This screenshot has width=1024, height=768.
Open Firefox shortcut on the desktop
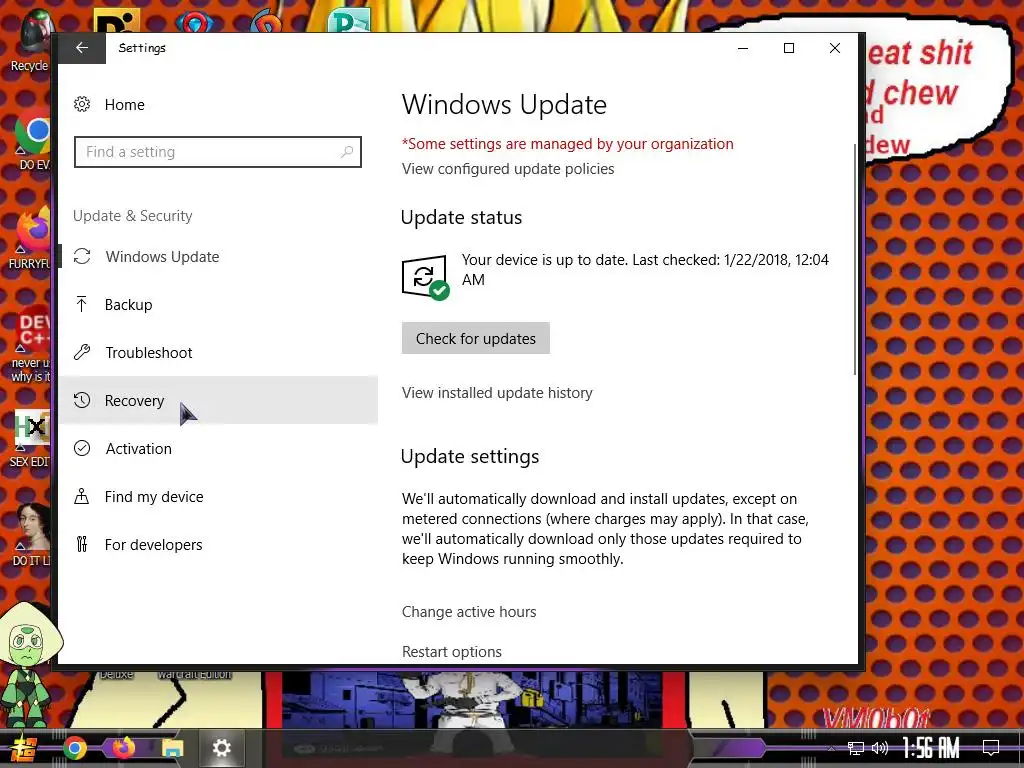click(x=31, y=238)
